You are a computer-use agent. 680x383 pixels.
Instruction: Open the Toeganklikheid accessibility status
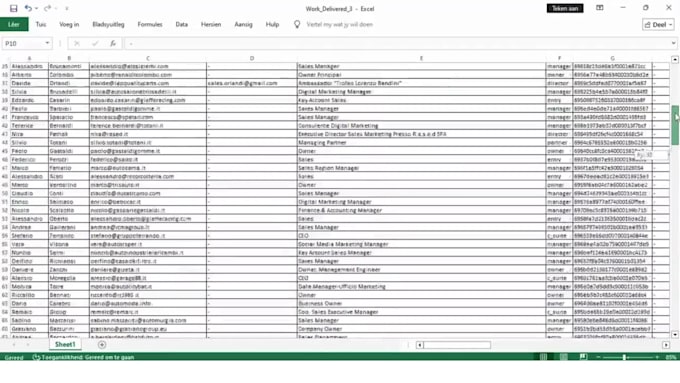coord(83,357)
